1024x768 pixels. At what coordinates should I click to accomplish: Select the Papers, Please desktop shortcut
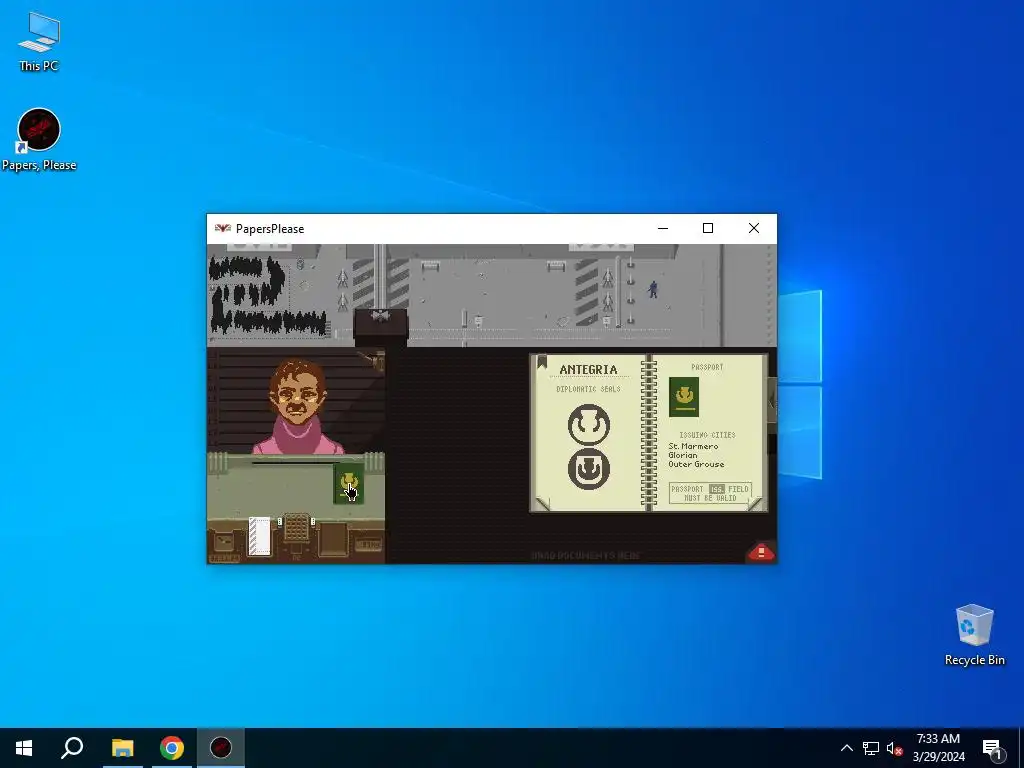(39, 140)
